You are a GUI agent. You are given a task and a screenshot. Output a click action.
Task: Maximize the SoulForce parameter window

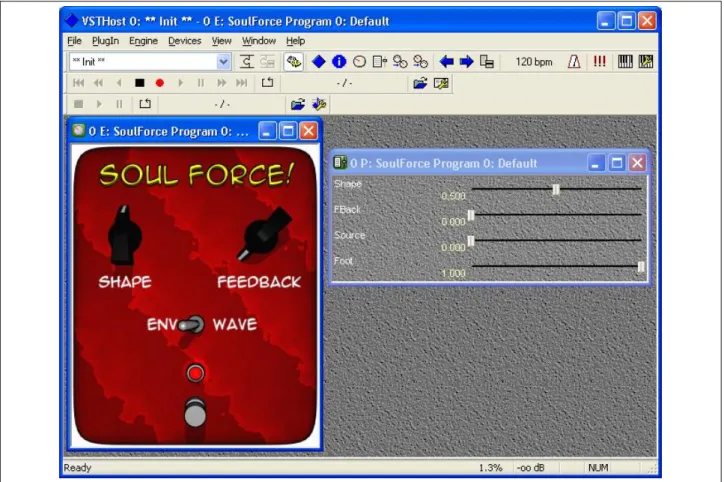pos(616,163)
